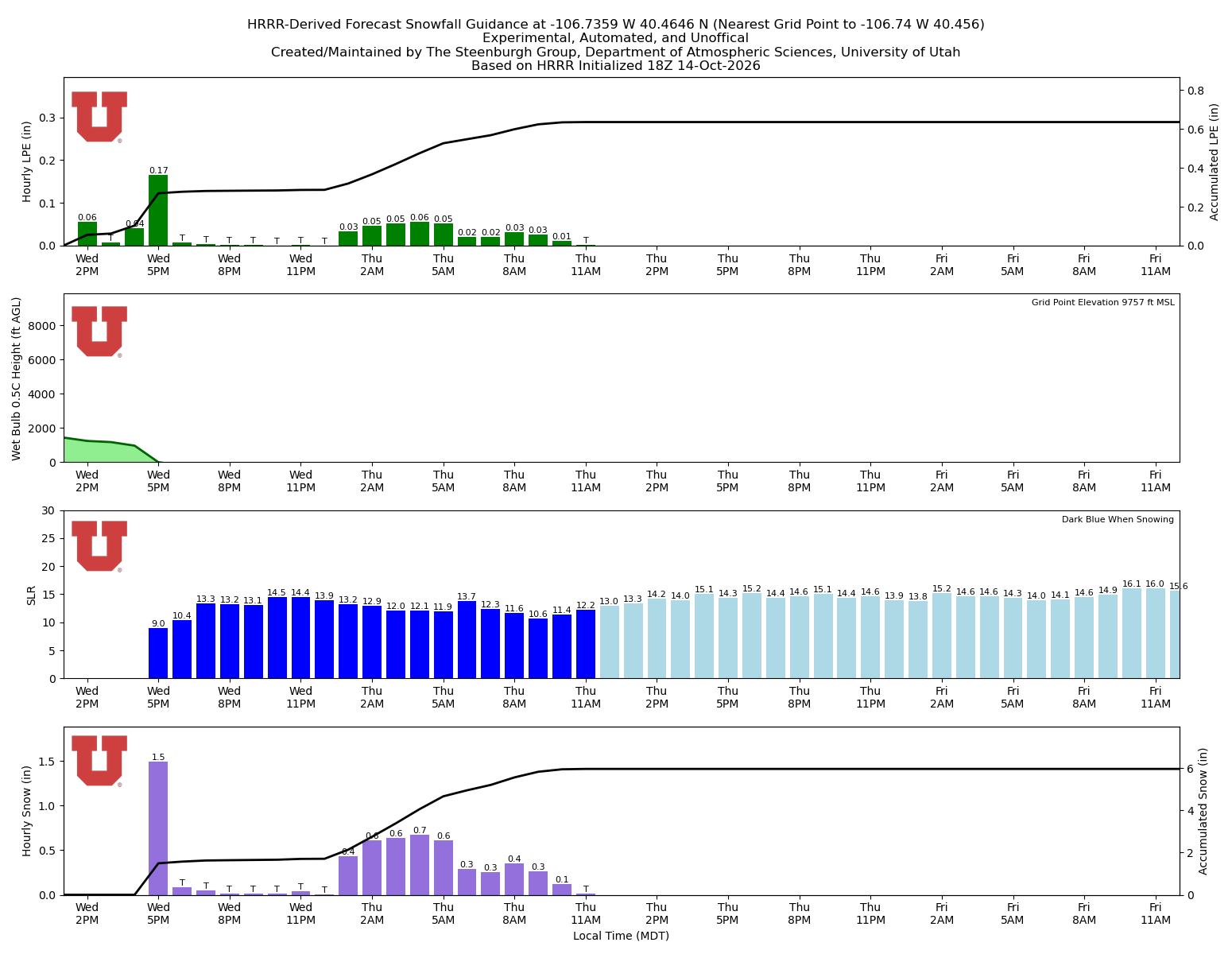Select the chart title line starting "HRRR-Derived Forecast Snowfall Guidance"

616,25
